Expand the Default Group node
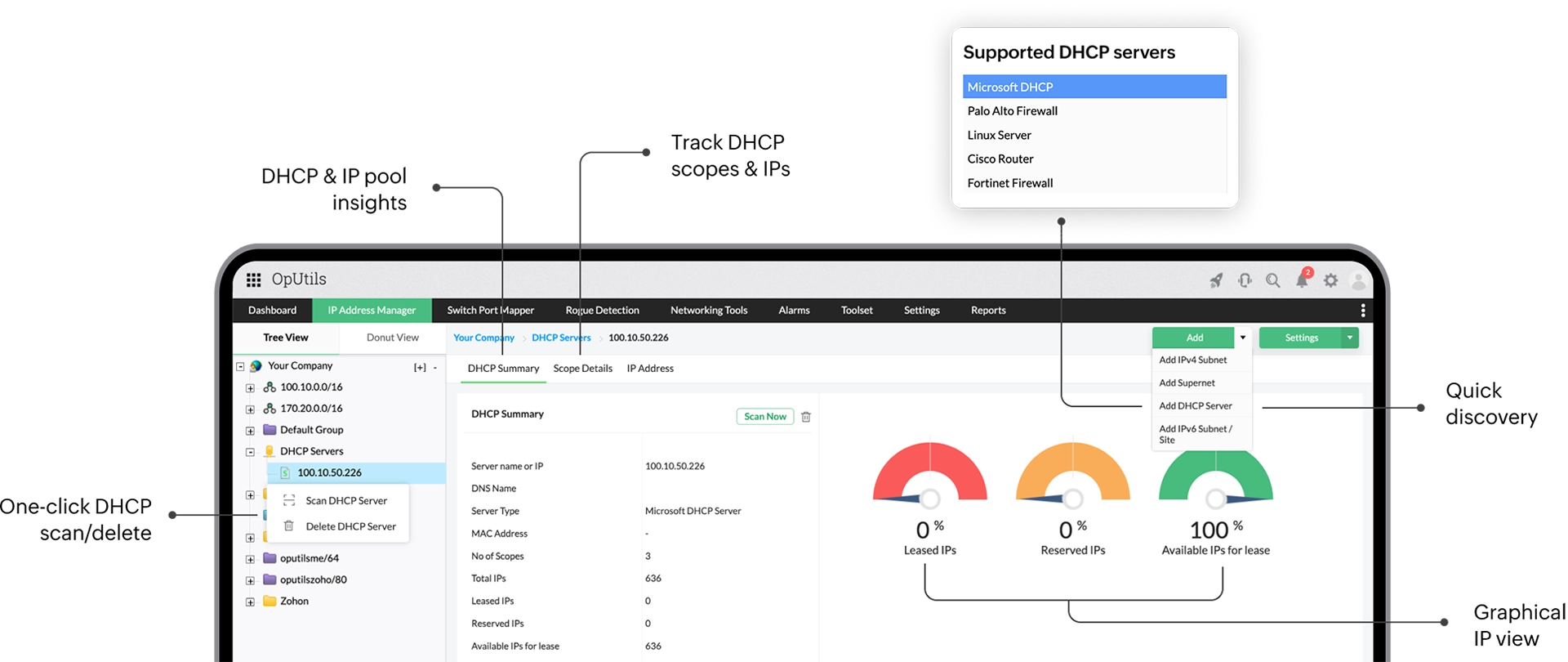Image resolution: width=1568 pixels, height=662 pixels. [x=250, y=431]
